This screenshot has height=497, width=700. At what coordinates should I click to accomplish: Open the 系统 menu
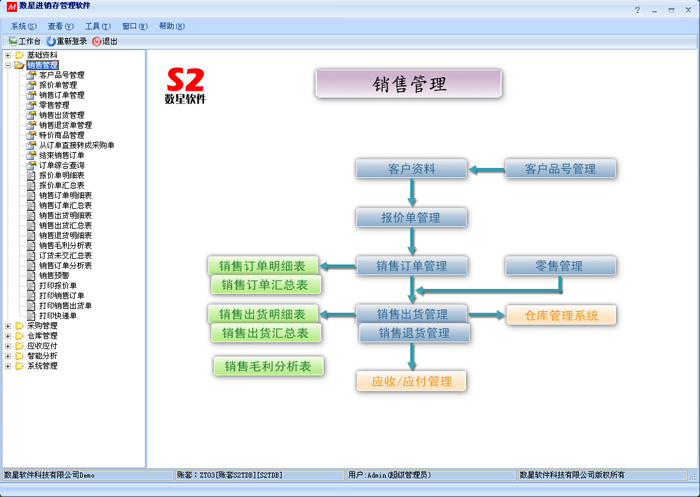point(24,26)
